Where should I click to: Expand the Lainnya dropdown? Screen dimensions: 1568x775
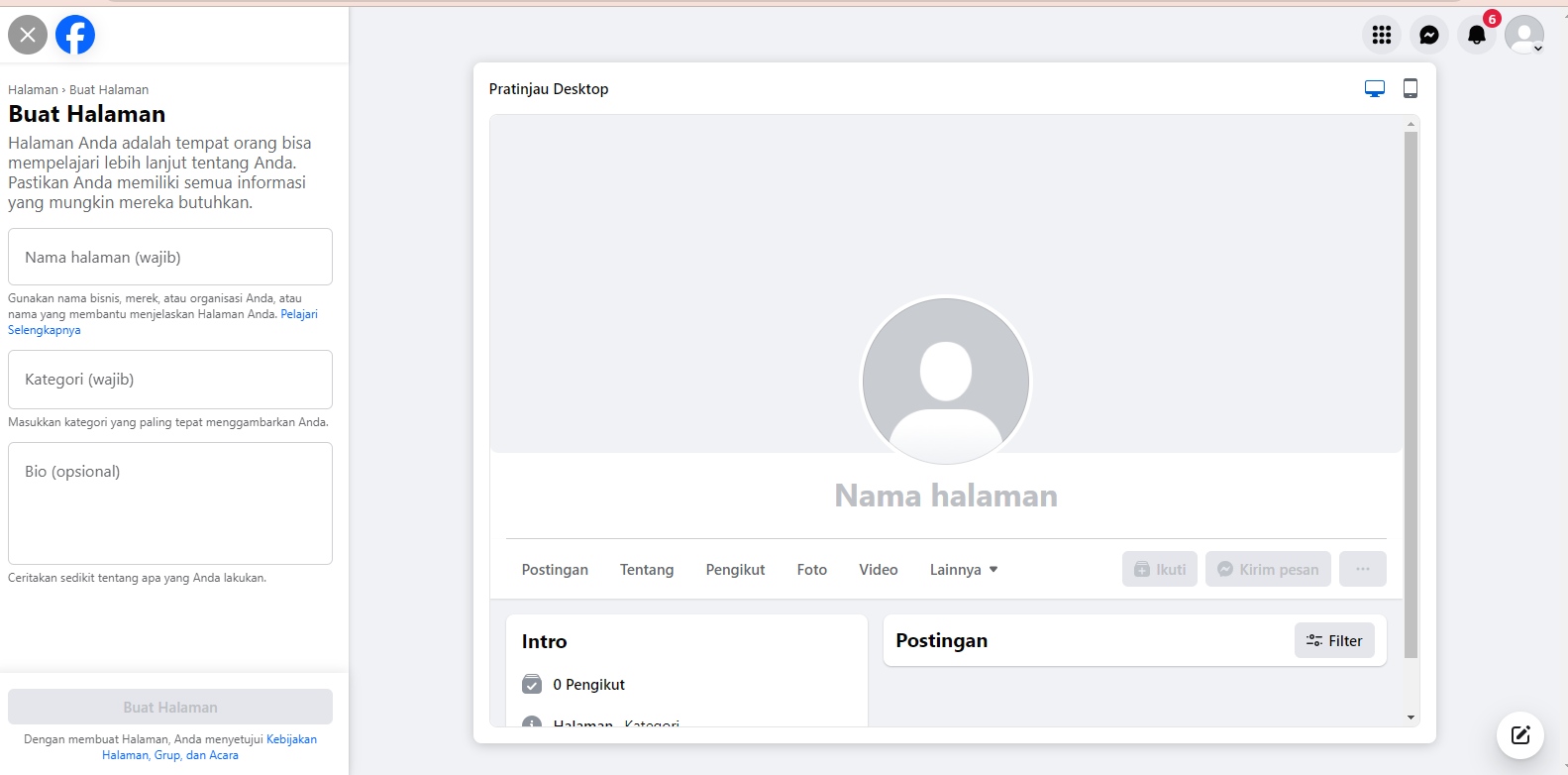click(964, 570)
